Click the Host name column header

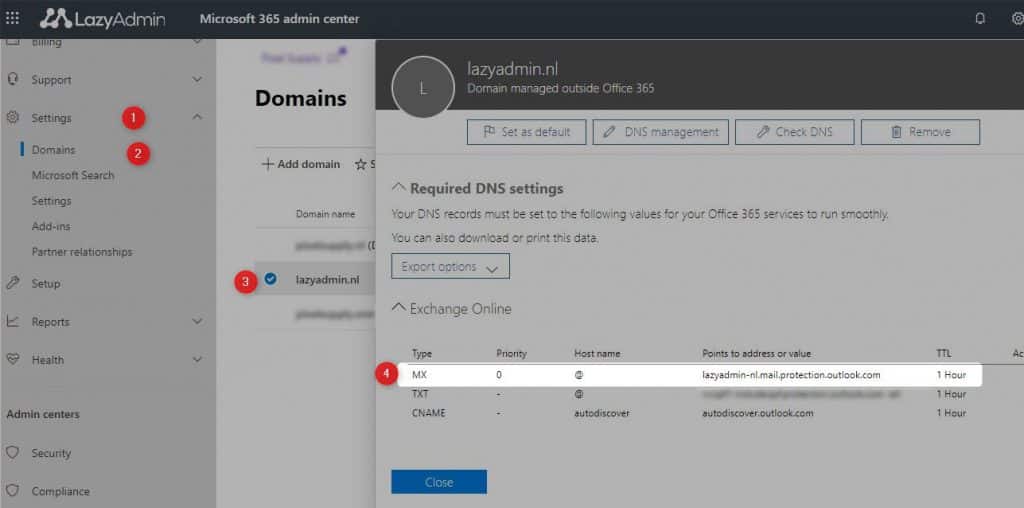click(x=597, y=354)
